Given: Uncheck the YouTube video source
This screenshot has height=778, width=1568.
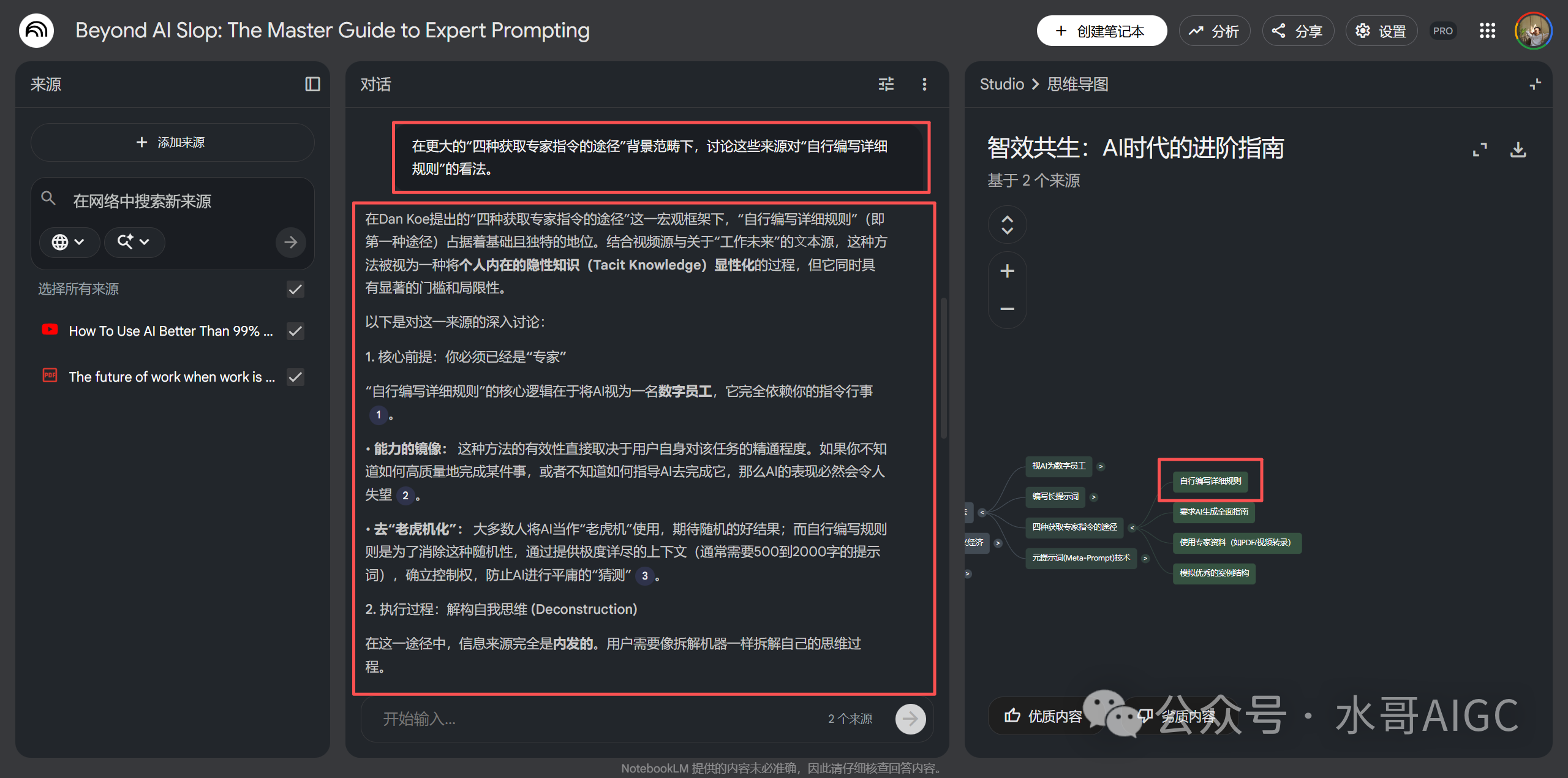Looking at the screenshot, I should [x=295, y=331].
